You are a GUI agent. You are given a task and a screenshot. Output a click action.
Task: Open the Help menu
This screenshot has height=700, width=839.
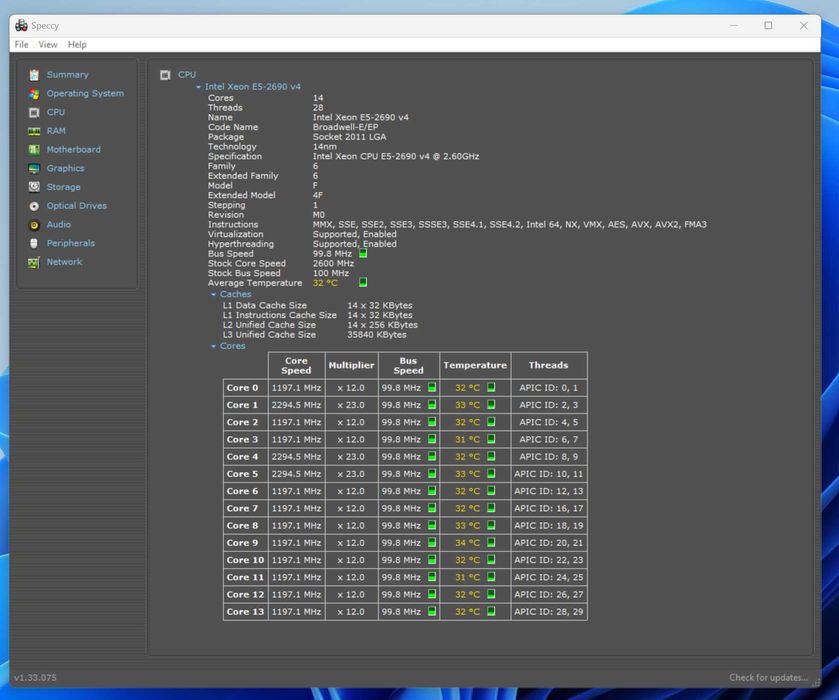(x=77, y=44)
